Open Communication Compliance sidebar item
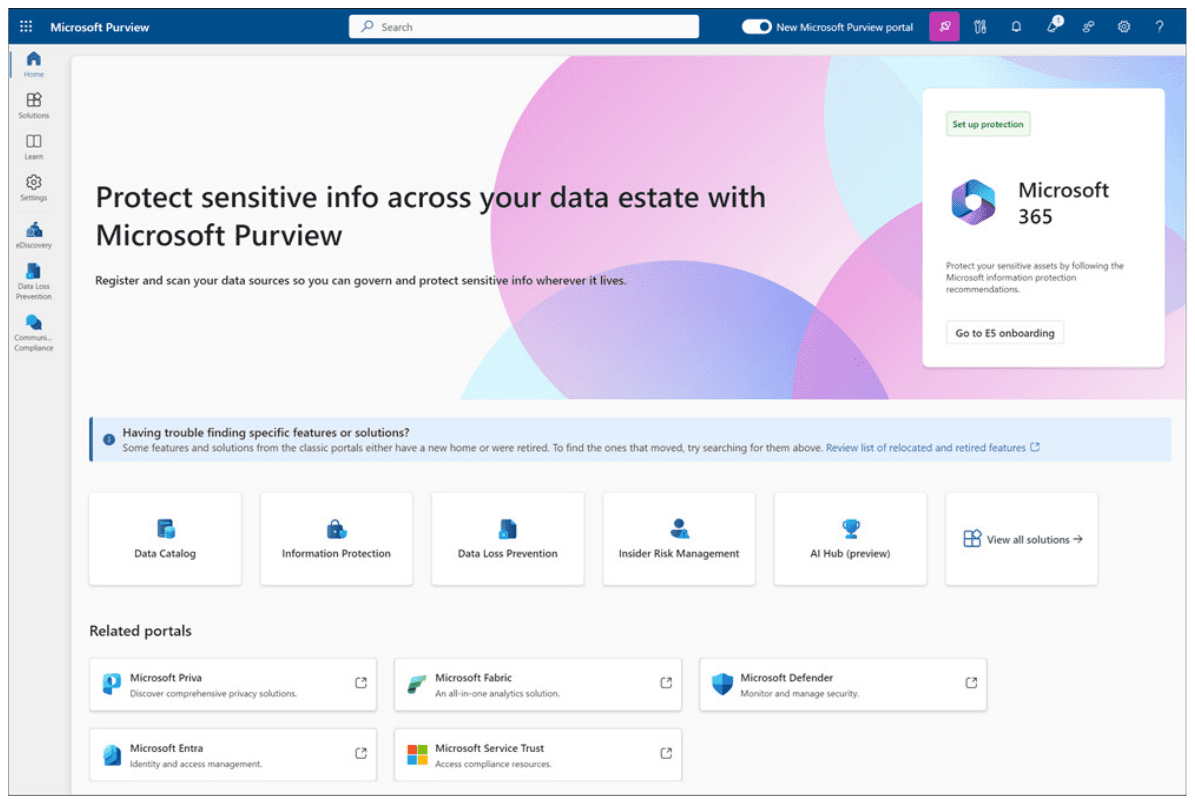The width and height of the screenshot is (1195, 804). pos(34,332)
